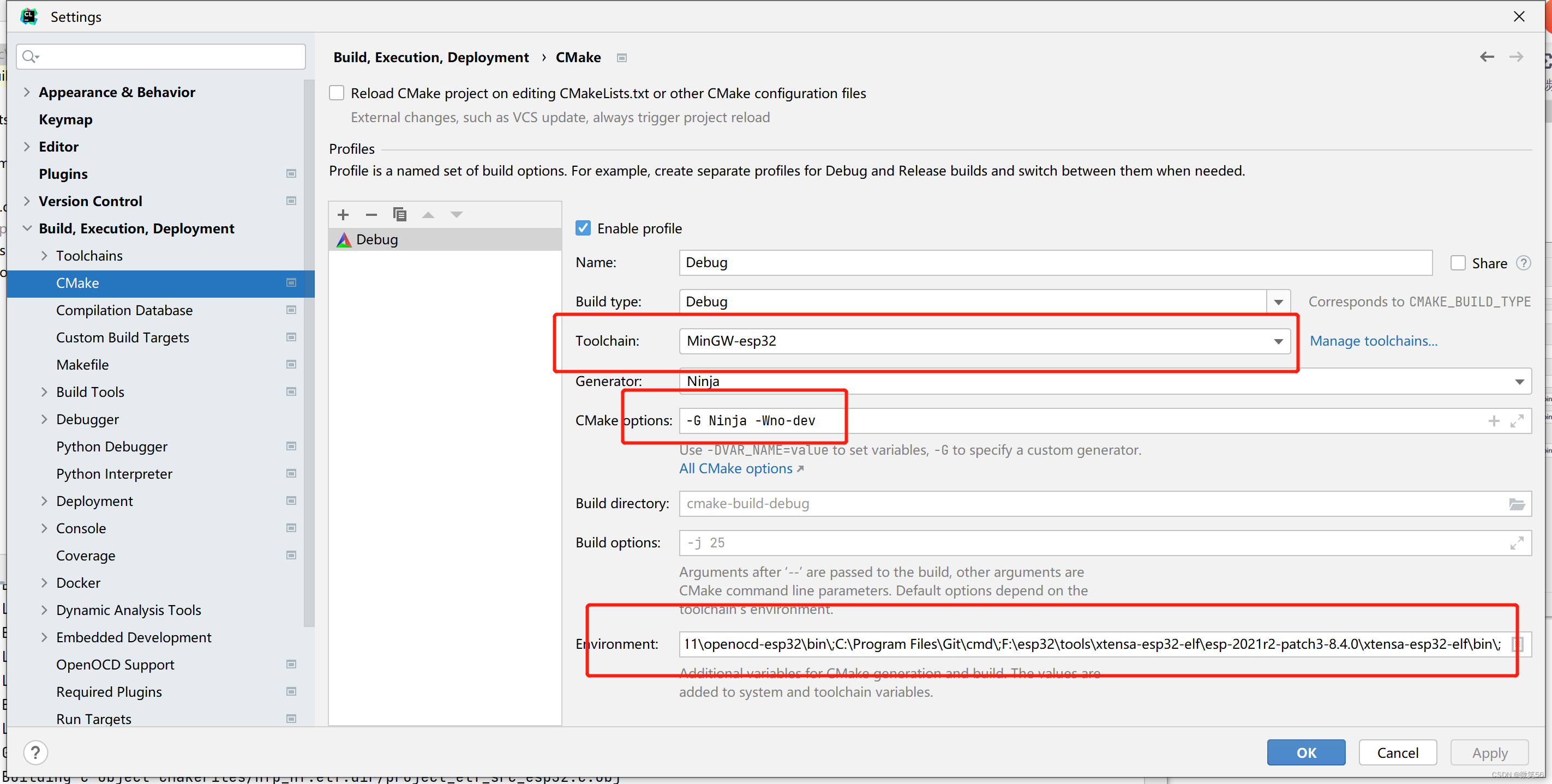Open the Build type dropdown
Image resolution: width=1552 pixels, height=784 pixels.
1278,301
